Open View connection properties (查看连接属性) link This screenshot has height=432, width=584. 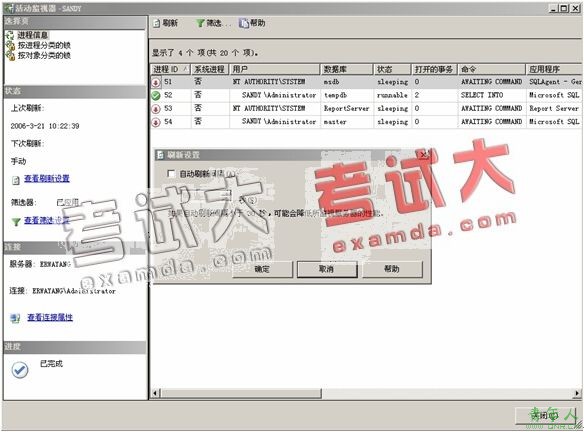tap(50, 317)
